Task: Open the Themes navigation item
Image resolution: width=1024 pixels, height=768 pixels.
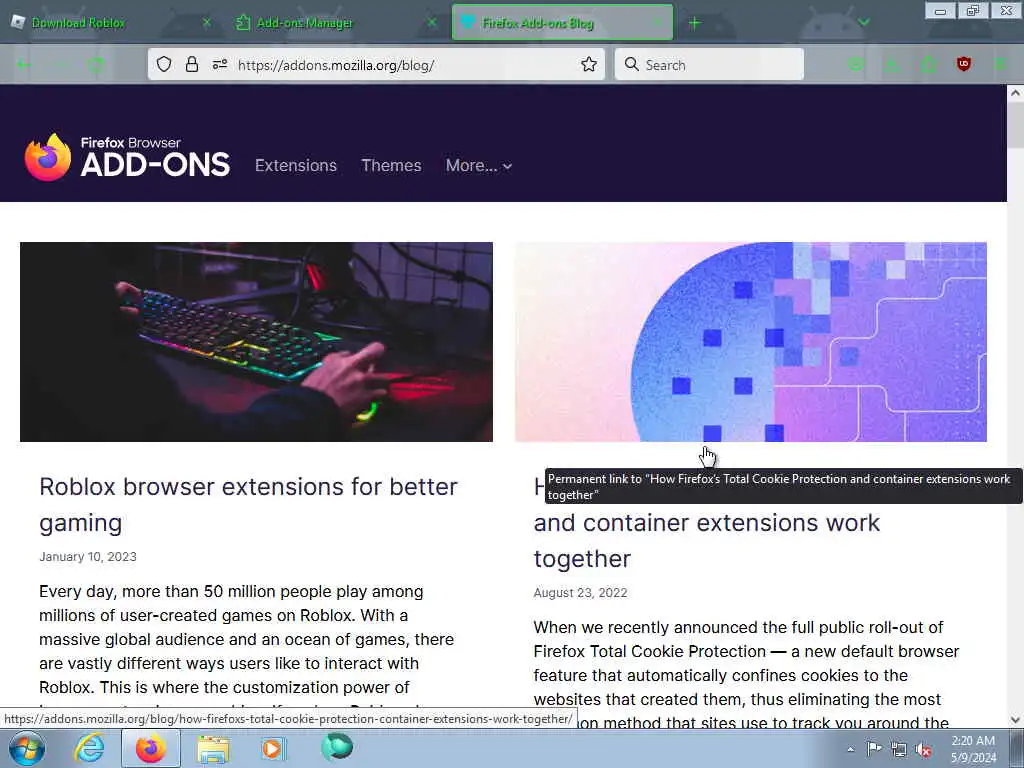Action: 391,165
